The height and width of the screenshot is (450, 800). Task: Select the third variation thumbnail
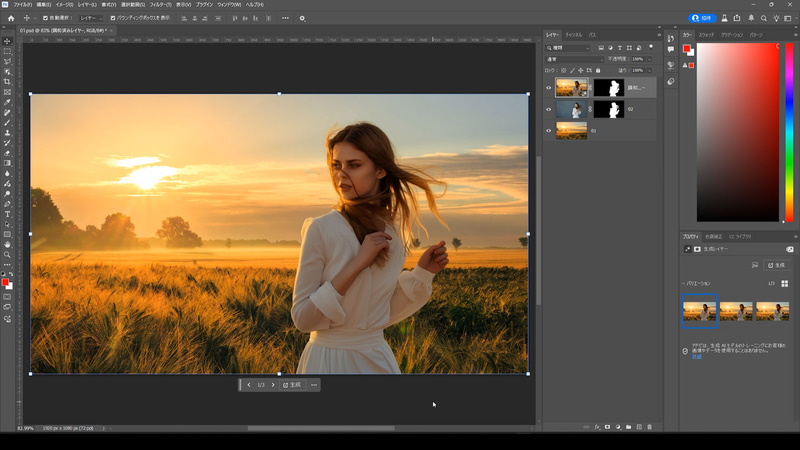tap(772, 311)
